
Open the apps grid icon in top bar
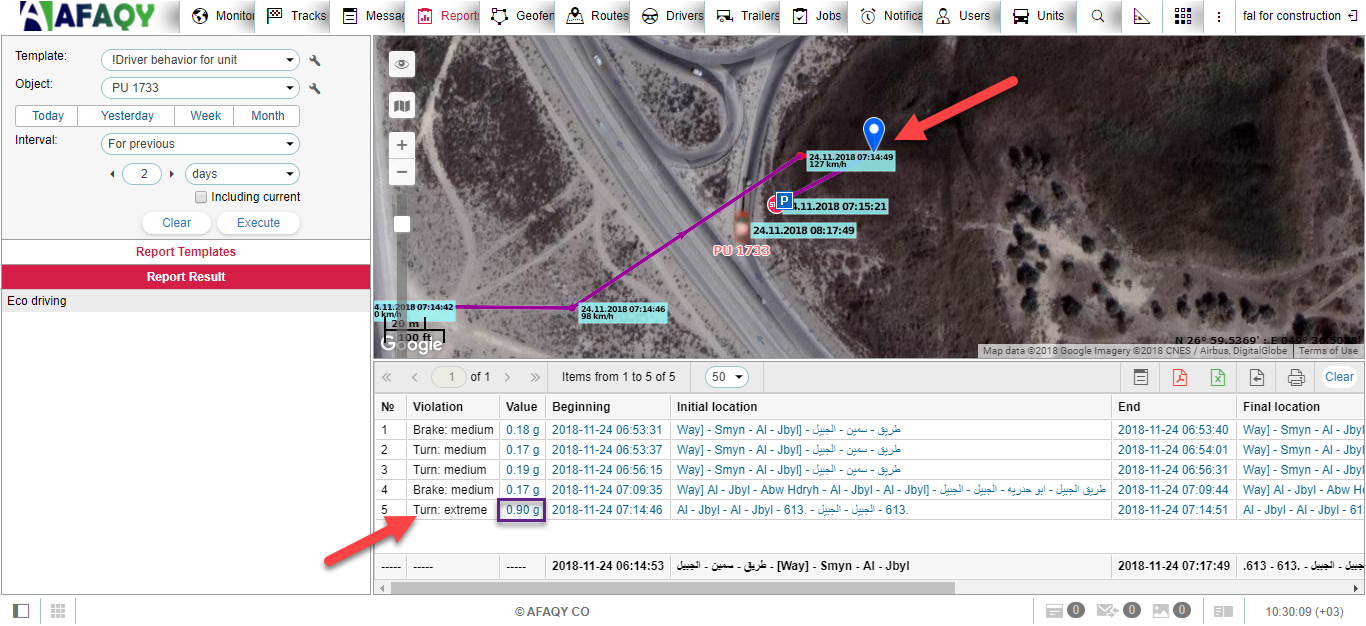tap(1183, 16)
